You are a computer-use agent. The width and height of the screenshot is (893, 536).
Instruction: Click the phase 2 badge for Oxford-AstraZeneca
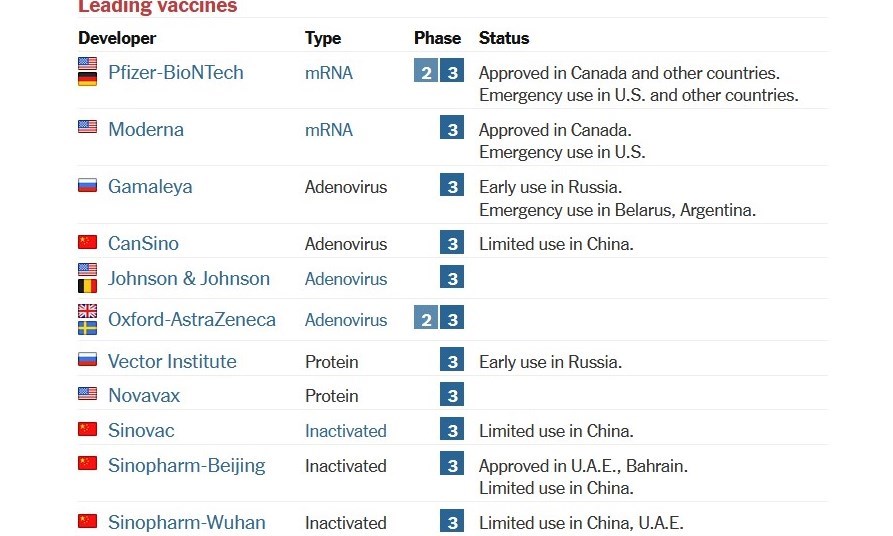(x=426, y=319)
